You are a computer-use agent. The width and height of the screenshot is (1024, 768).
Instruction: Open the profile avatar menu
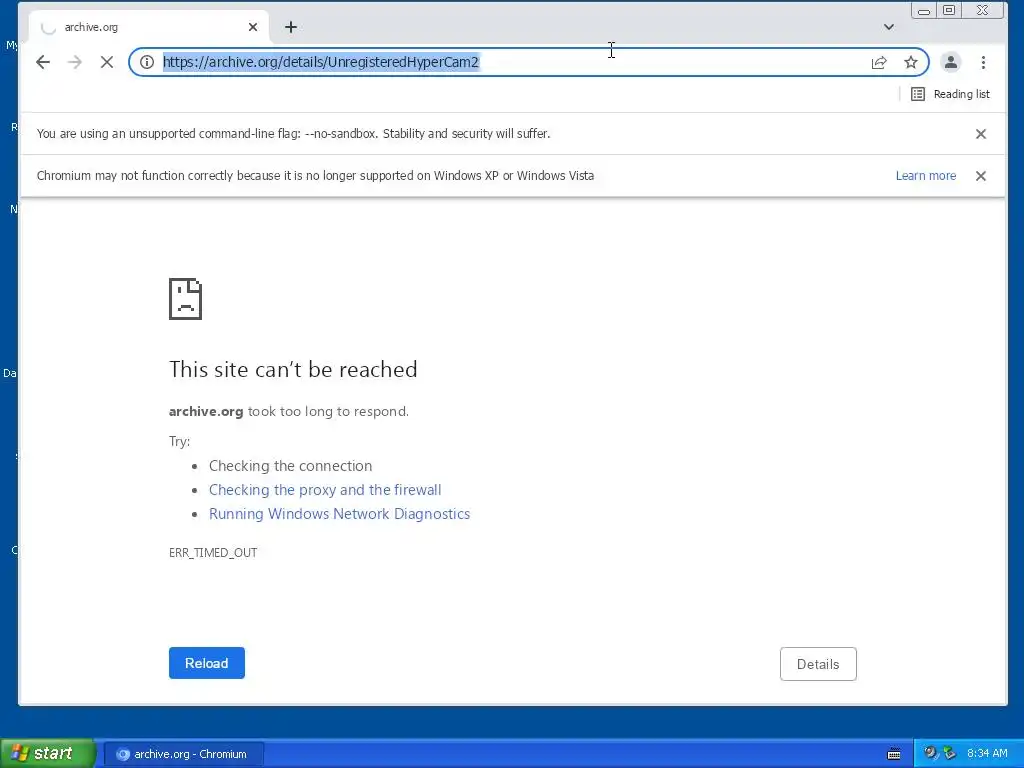click(x=951, y=62)
